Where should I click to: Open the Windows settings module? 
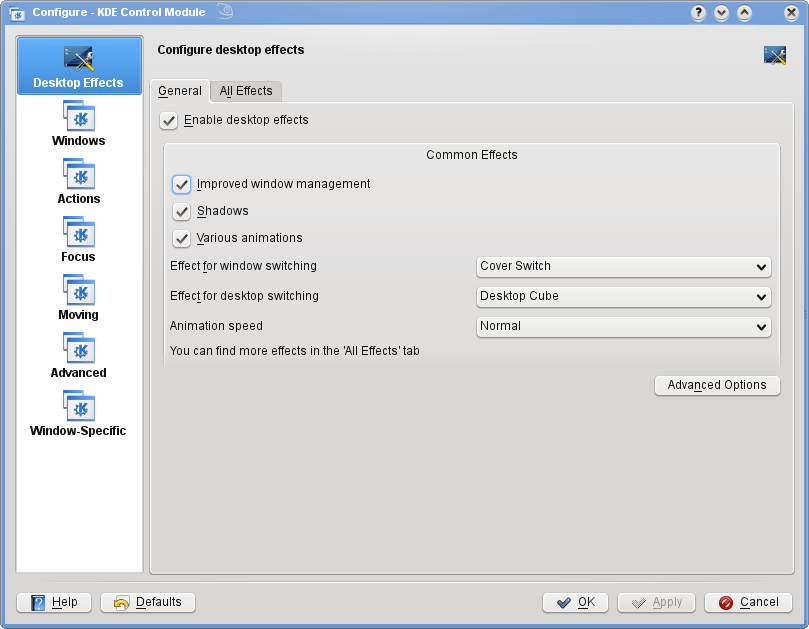pyautogui.click(x=78, y=124)
